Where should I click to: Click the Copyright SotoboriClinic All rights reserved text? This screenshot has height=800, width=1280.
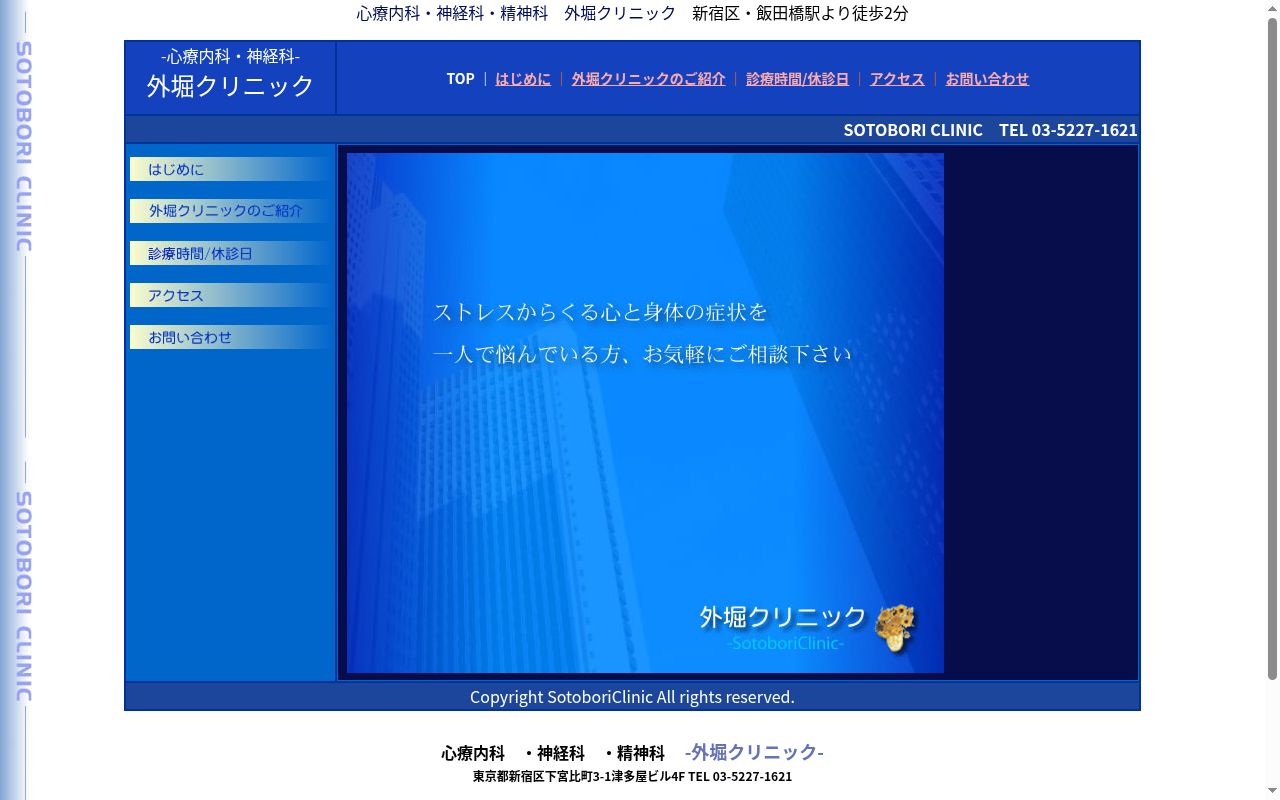click(632, 697)
